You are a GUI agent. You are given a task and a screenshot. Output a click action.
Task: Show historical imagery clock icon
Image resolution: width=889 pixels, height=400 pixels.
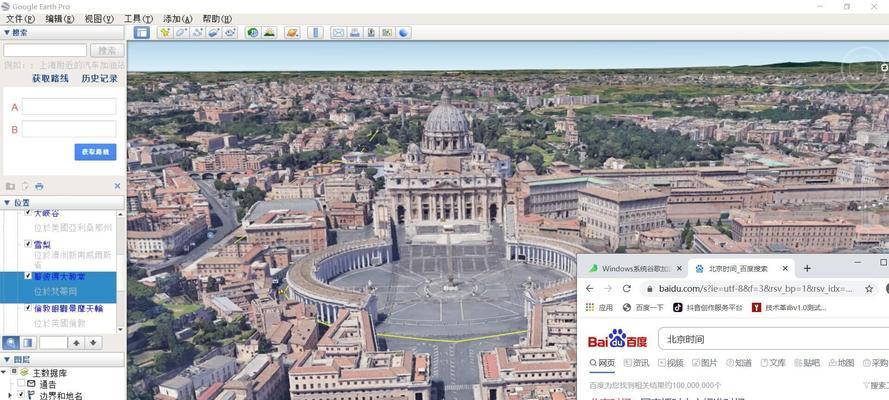[x=253, y=33]
